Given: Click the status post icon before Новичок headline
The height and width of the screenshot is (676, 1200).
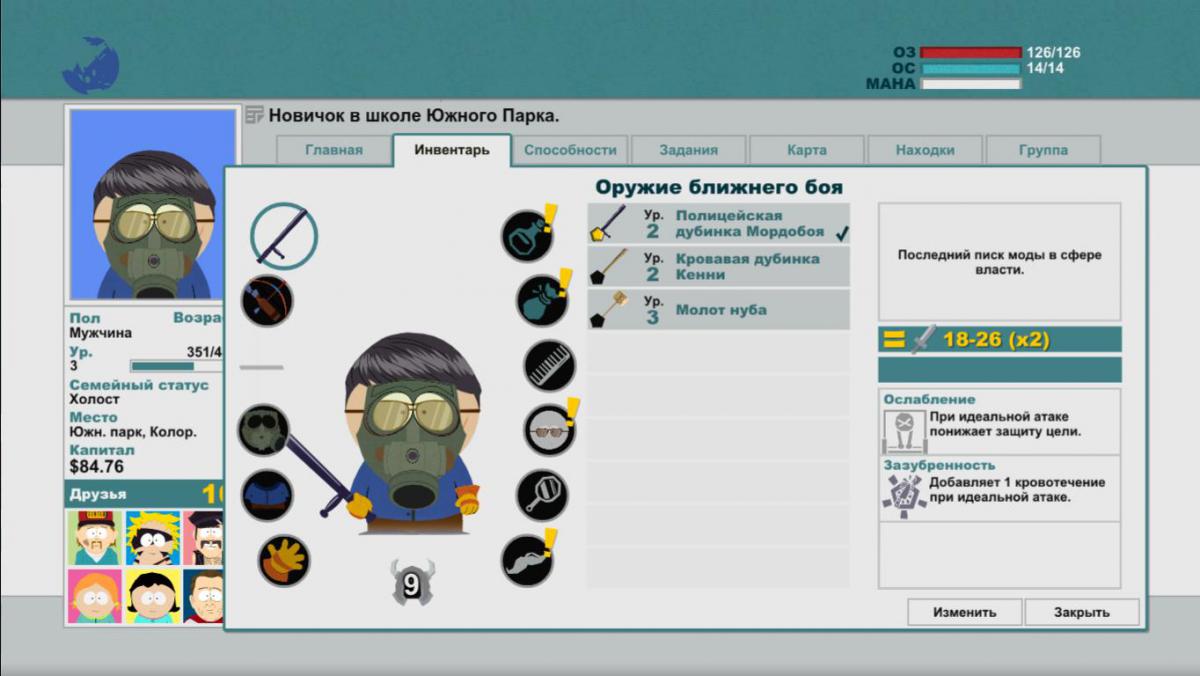Looking at the screenshot, I should (x=254, y=115).
